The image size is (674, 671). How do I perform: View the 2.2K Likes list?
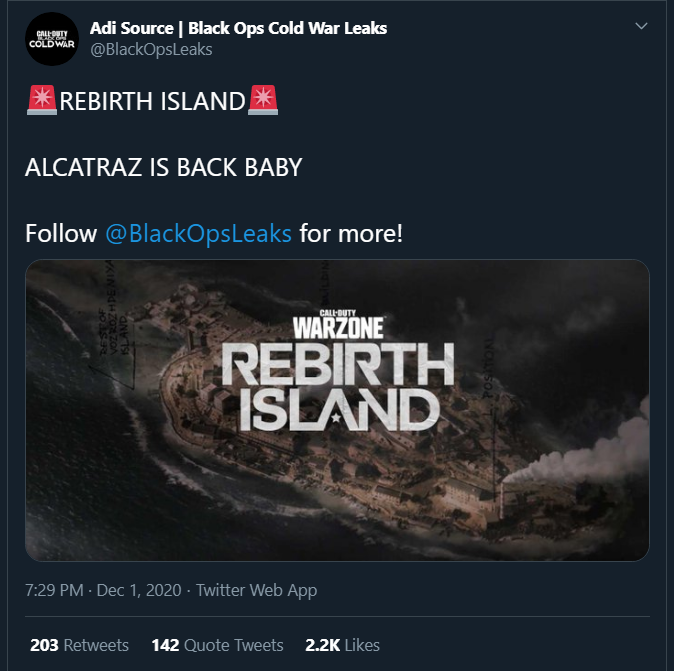pyautogui.click(x=343, y=645)
